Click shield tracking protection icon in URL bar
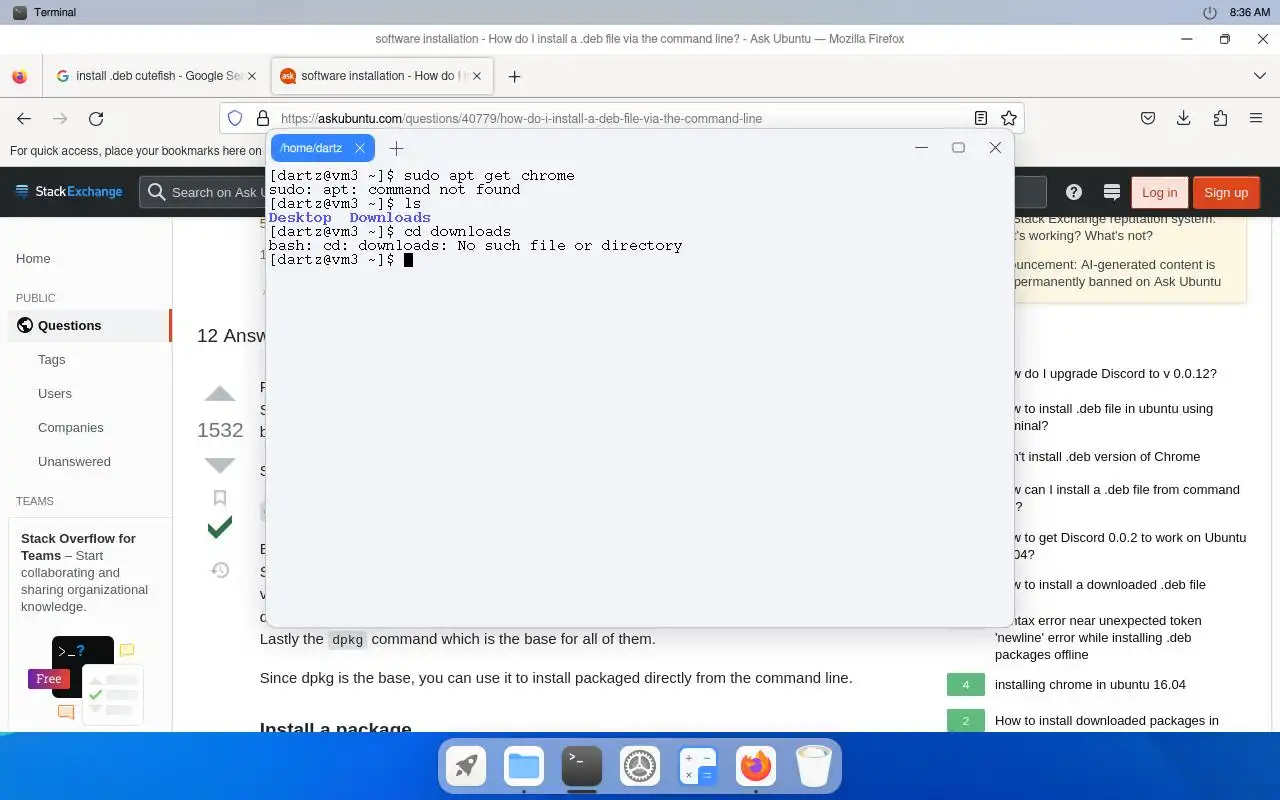This screenshot has width=1280, height=800. (x=235, y=118)
